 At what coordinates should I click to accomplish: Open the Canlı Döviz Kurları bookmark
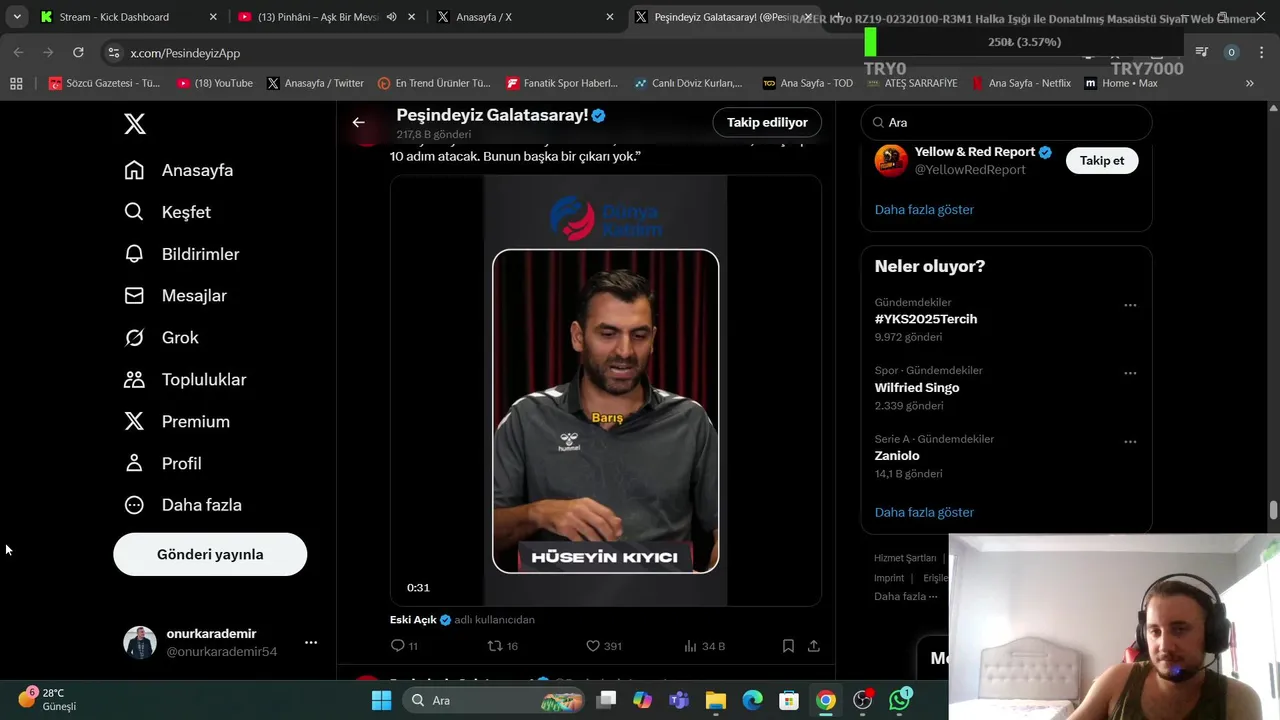point(688,83)
